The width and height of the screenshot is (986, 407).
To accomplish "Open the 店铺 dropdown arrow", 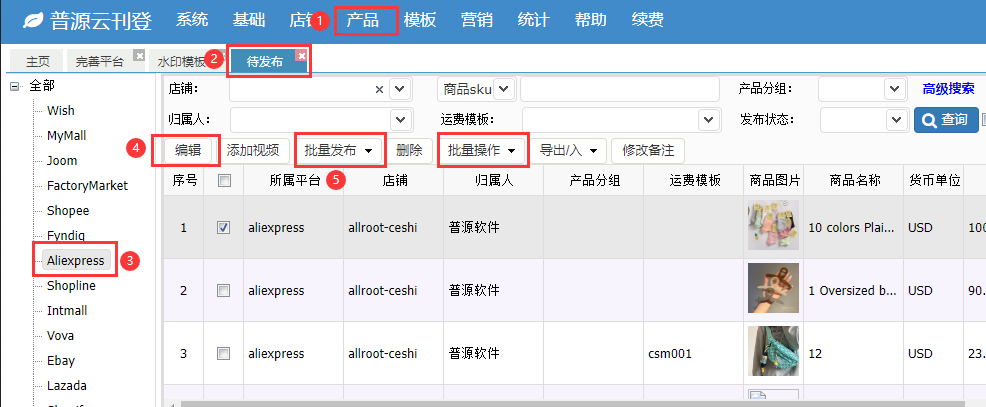I will click(x=401, y=89).
